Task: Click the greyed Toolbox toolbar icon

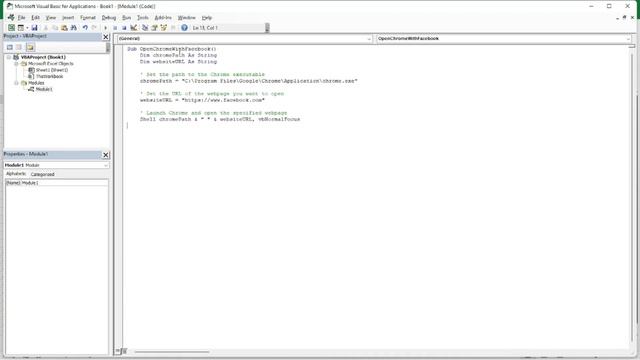Action: pos(173,28)
